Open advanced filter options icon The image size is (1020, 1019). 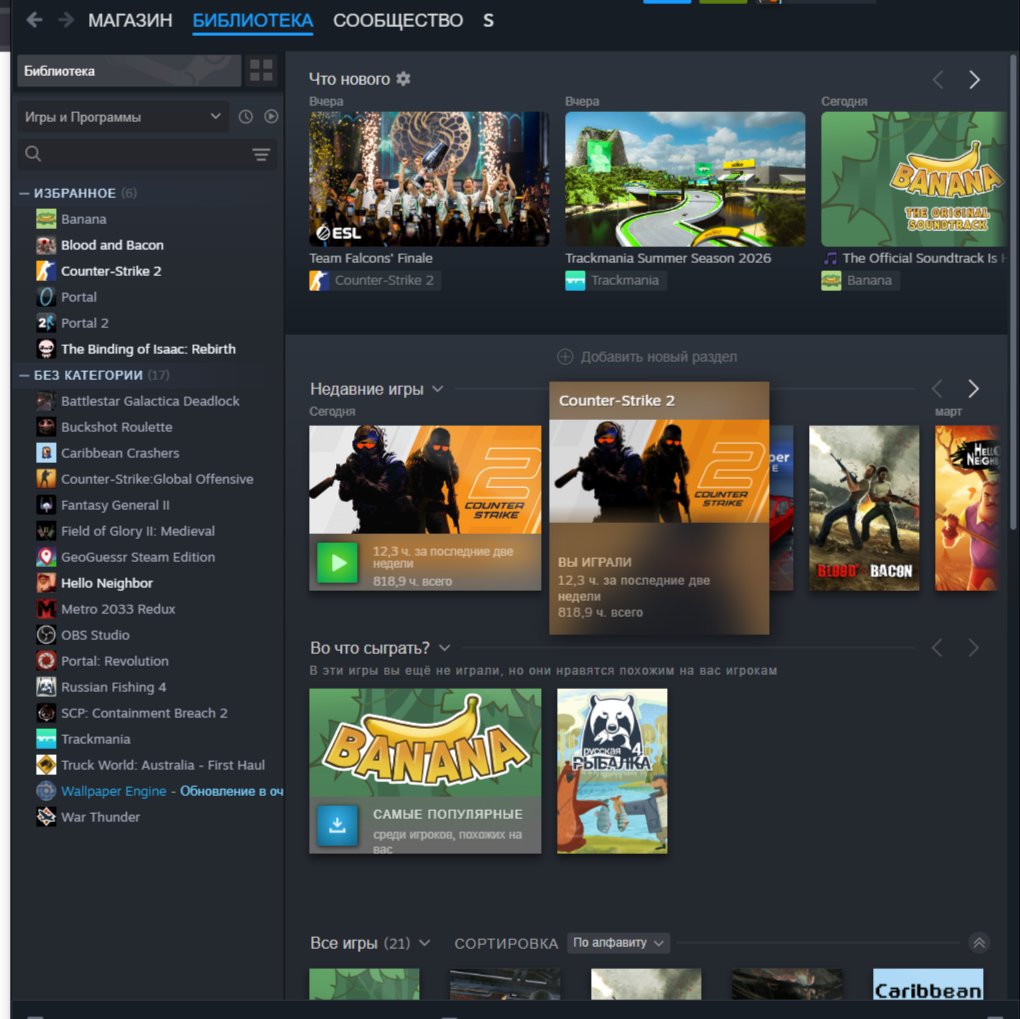(261, 154)
